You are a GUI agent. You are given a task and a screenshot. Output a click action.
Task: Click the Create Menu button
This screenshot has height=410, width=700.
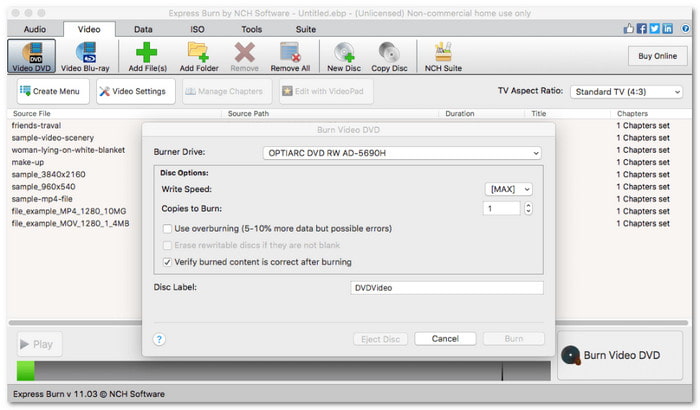(53, 91)
